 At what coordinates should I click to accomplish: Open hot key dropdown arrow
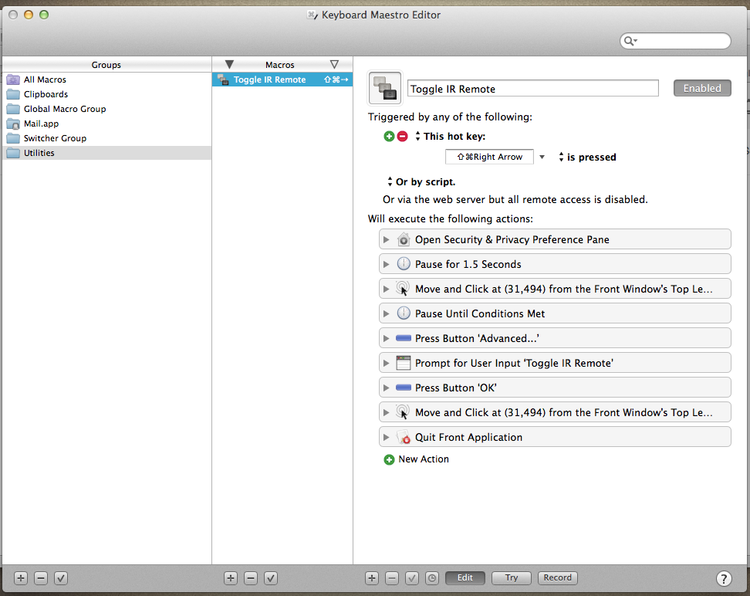[542, 157]
